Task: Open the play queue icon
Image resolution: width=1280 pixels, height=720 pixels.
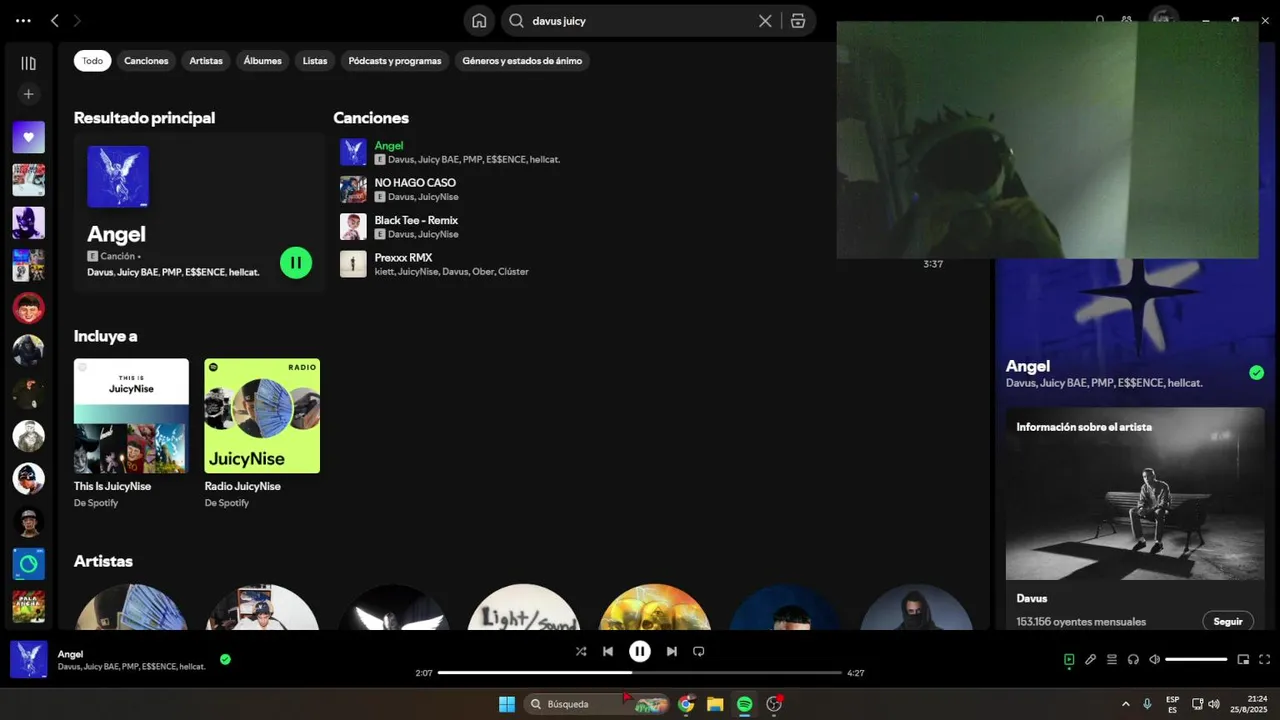Action: coord(1112,659)
